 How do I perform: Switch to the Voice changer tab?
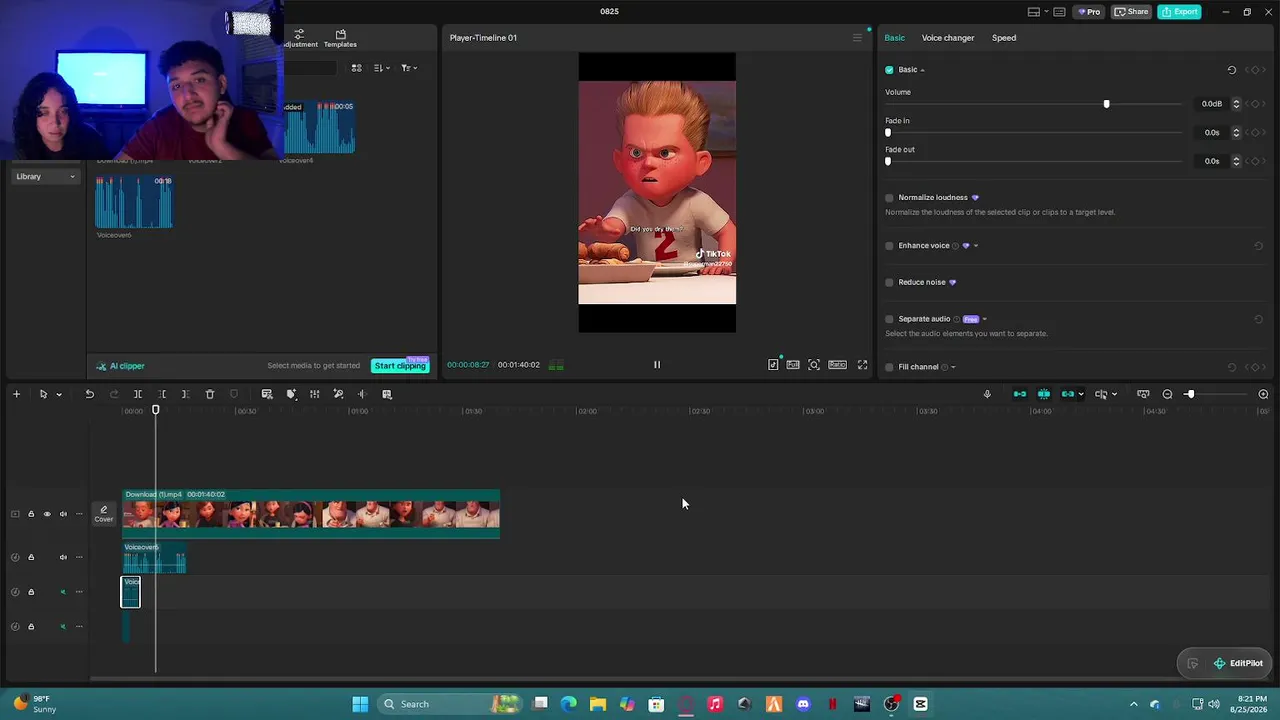click(x=948, y=38)
